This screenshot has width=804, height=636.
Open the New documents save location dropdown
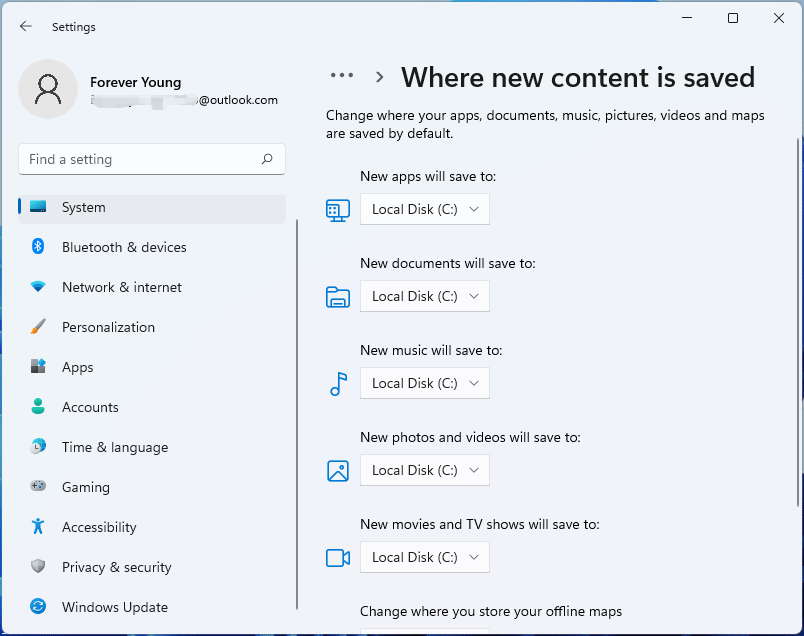pyautogui.click(x=425, y=296)
